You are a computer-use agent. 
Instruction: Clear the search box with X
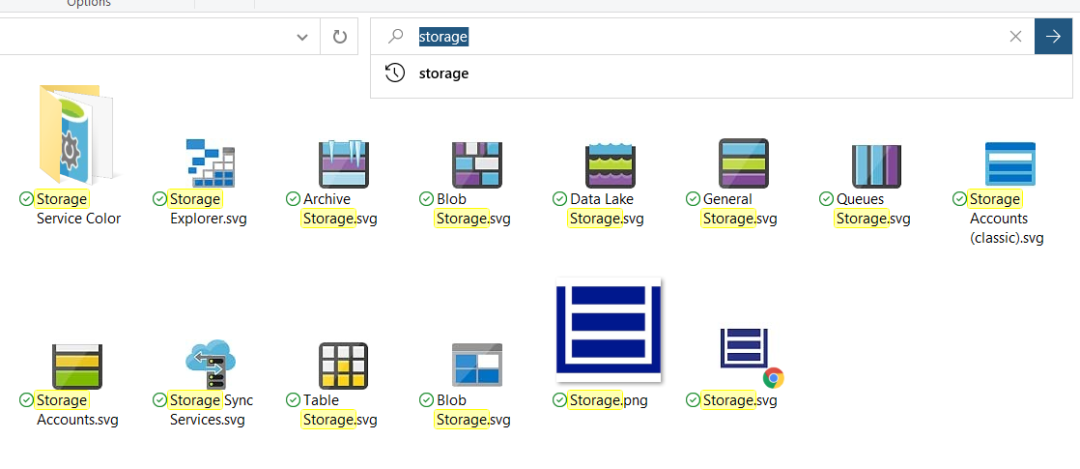[x=1015, y=37]
